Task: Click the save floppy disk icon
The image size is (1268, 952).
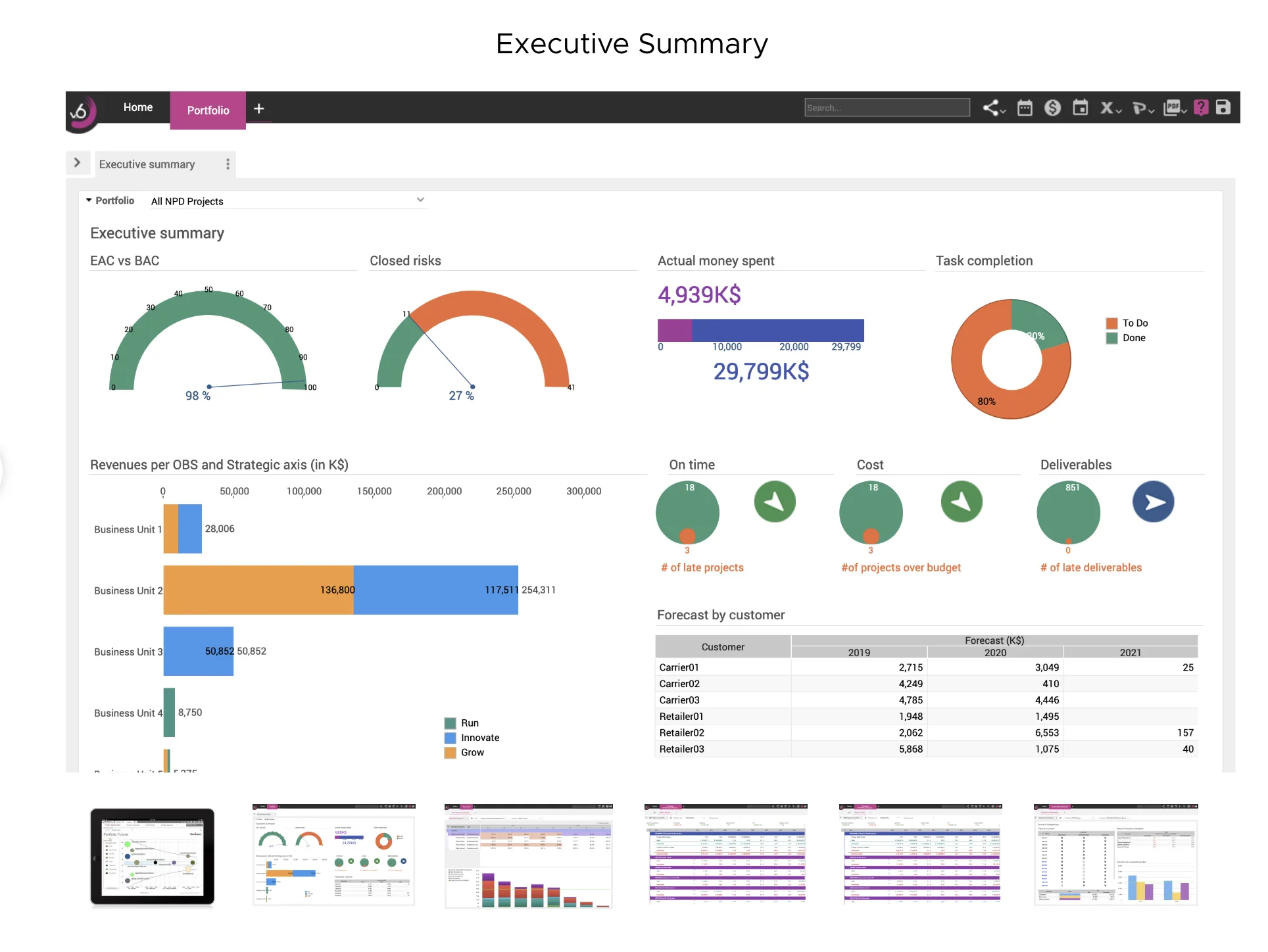Action: point(1223,107)
